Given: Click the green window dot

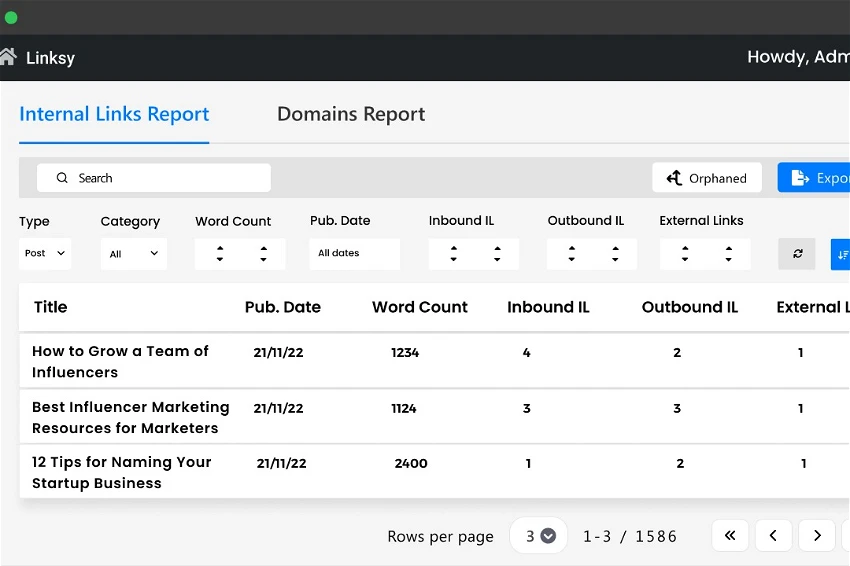Looking at the screenshot, I should [11, 18].
